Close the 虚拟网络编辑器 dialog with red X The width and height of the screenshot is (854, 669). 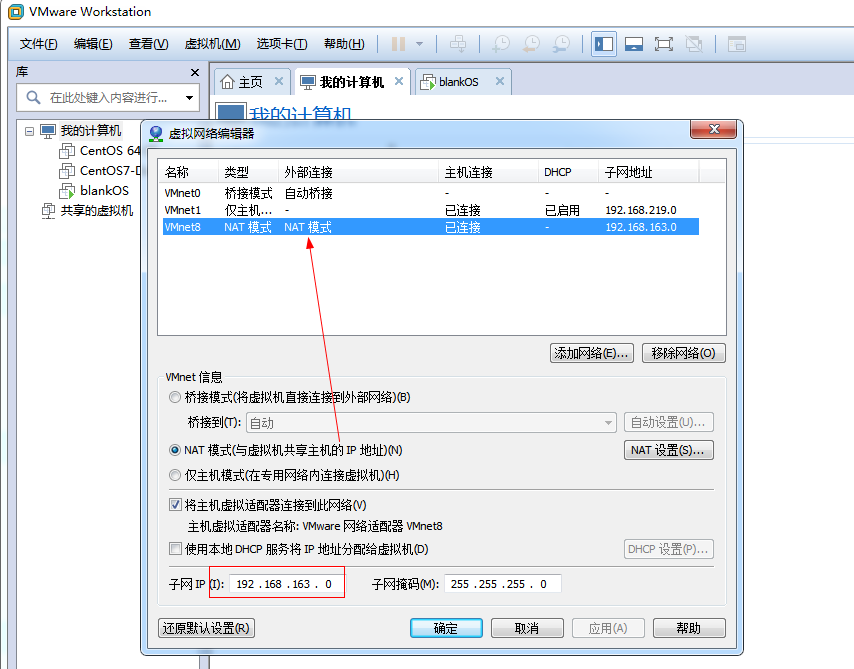(x=713, y=129)
